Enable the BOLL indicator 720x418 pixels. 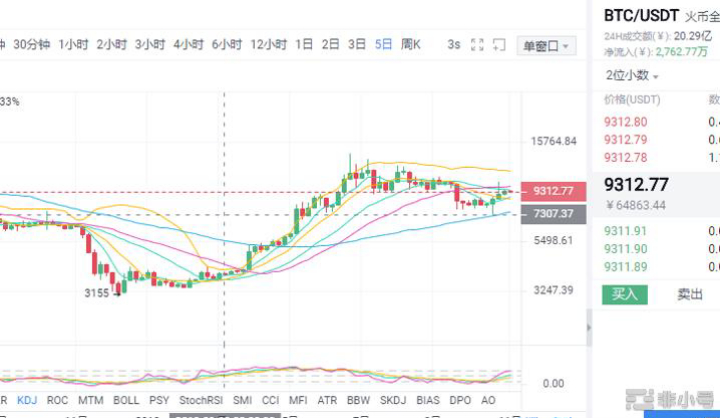pyautogui.click(x=126, y=401)
